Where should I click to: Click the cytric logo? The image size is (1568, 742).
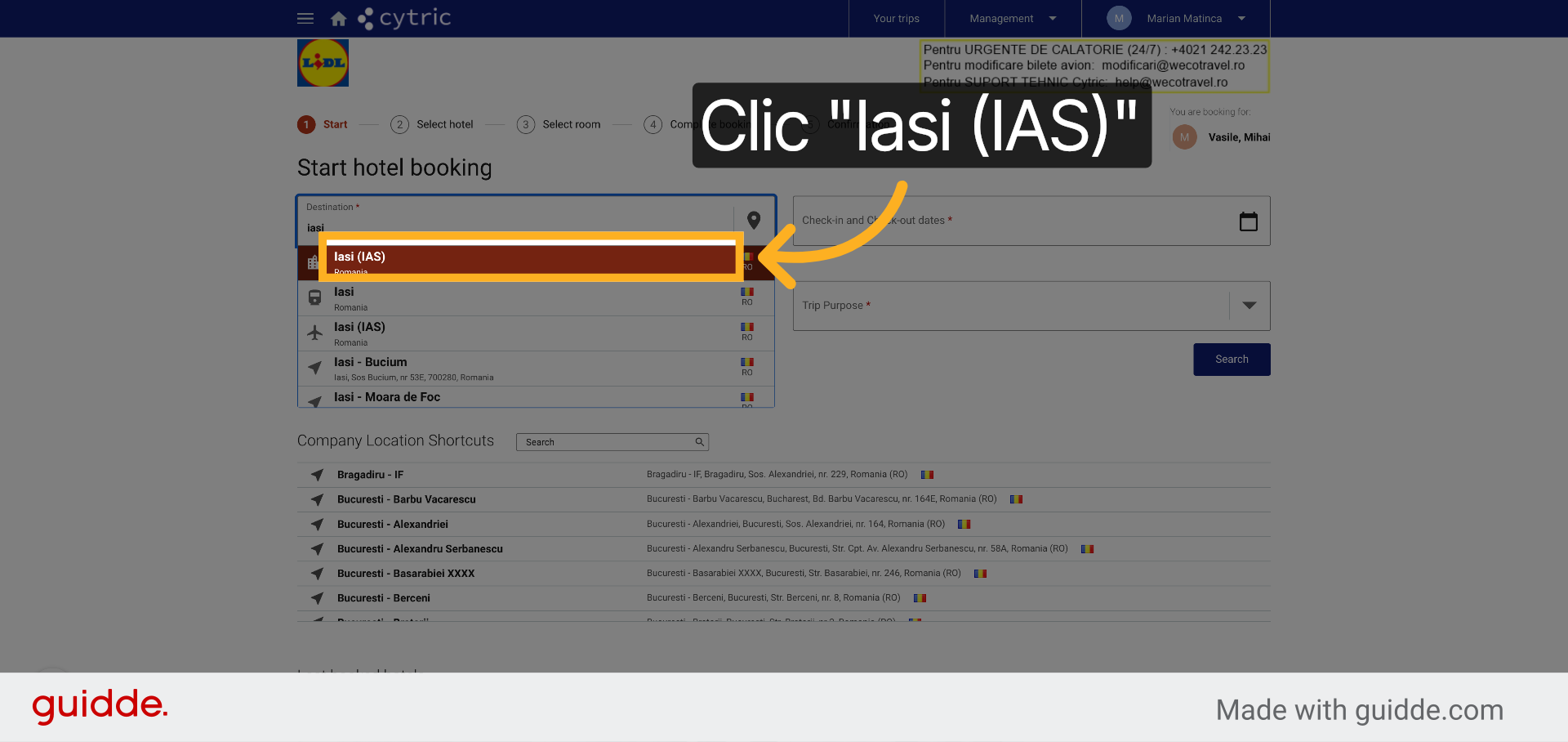tap(404, 18)
